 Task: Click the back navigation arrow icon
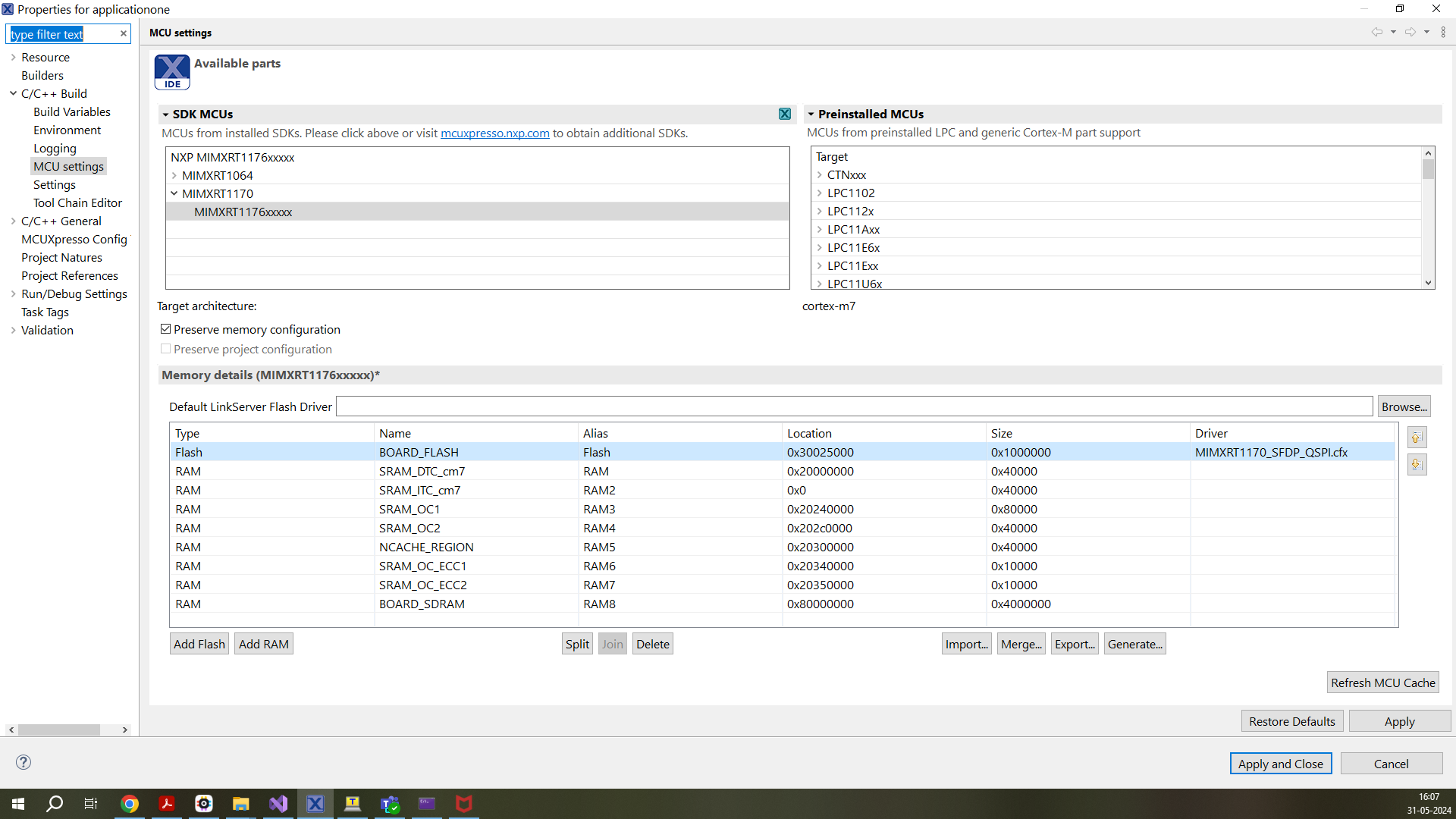(1378, 32)
